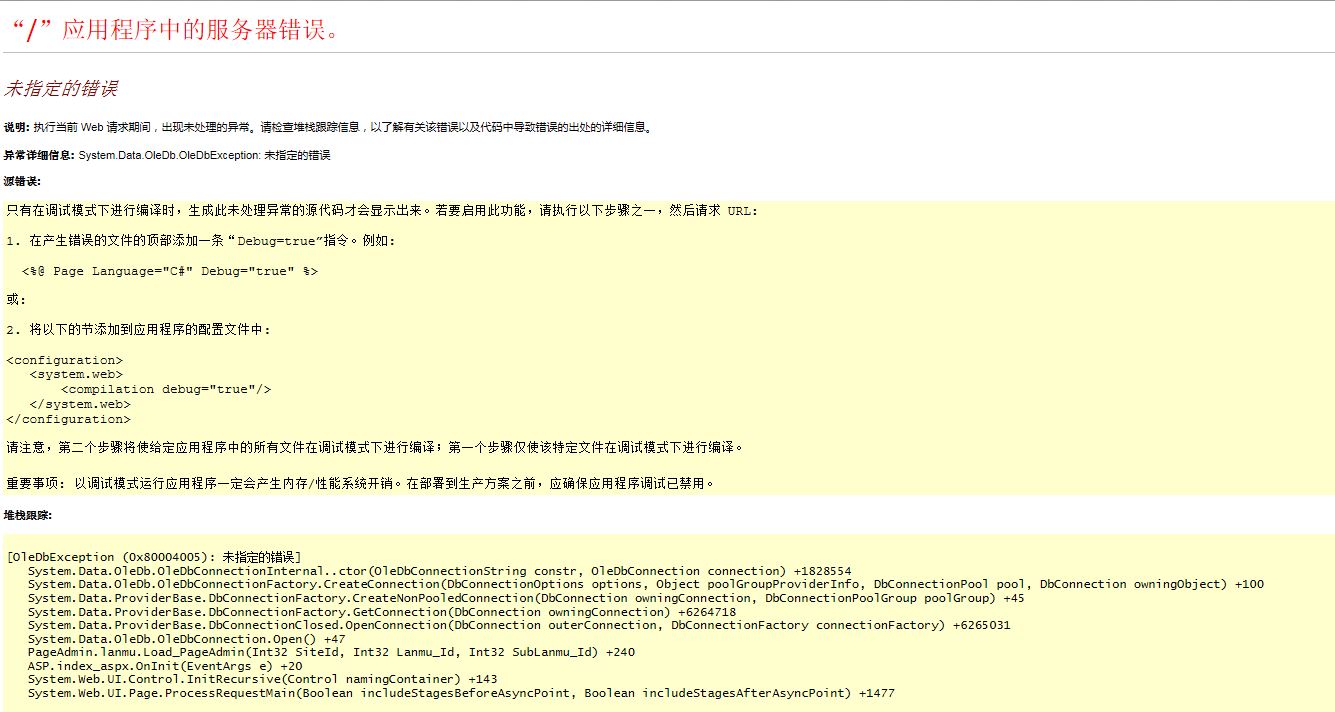
Task: Click the 请注意 note paragraph
Action: (375, 447)
